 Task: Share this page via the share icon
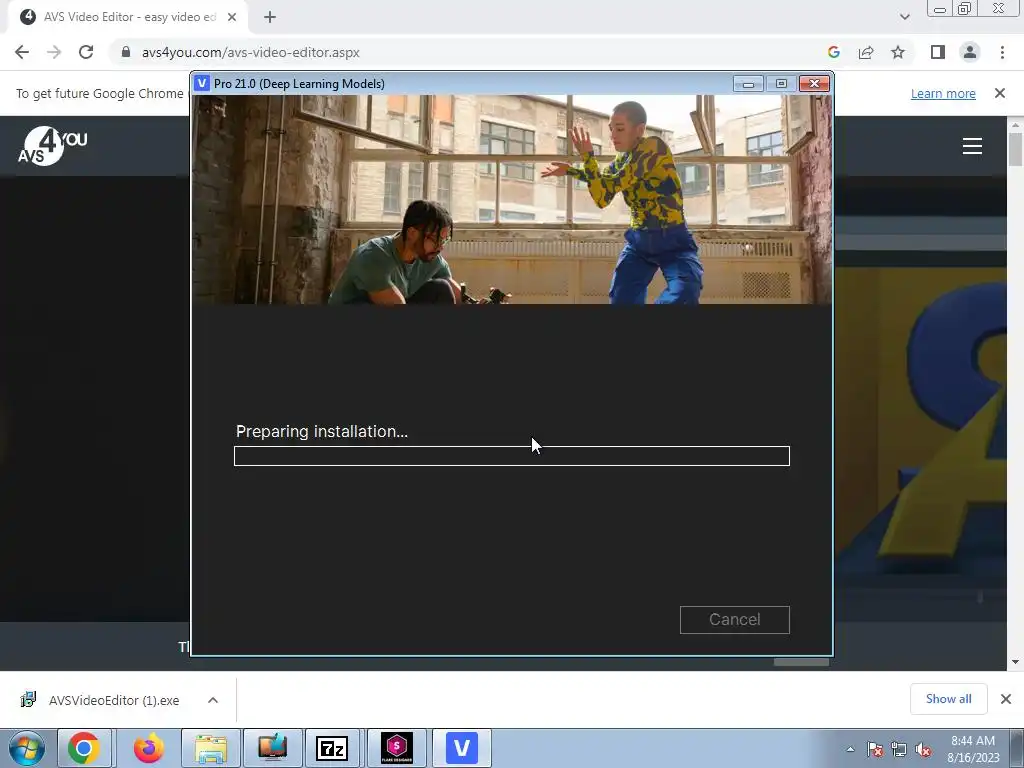click(x=866, y=52)
